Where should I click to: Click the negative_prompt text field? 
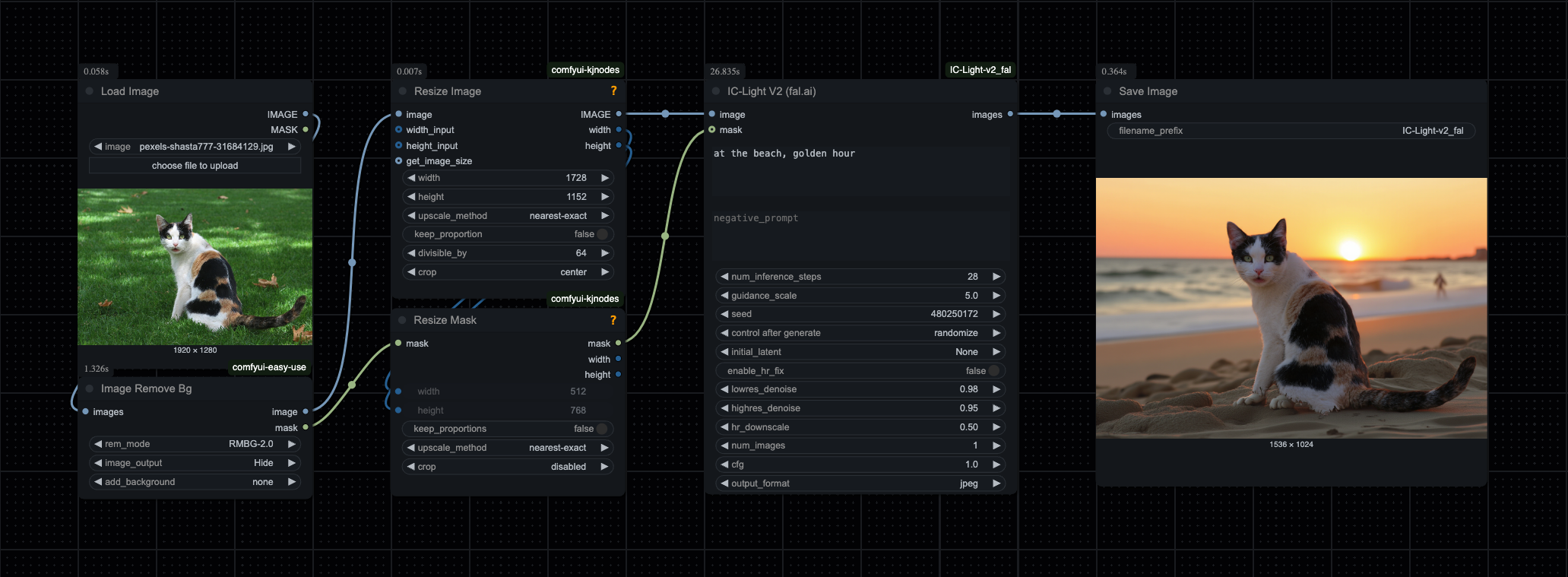point(861,236)
